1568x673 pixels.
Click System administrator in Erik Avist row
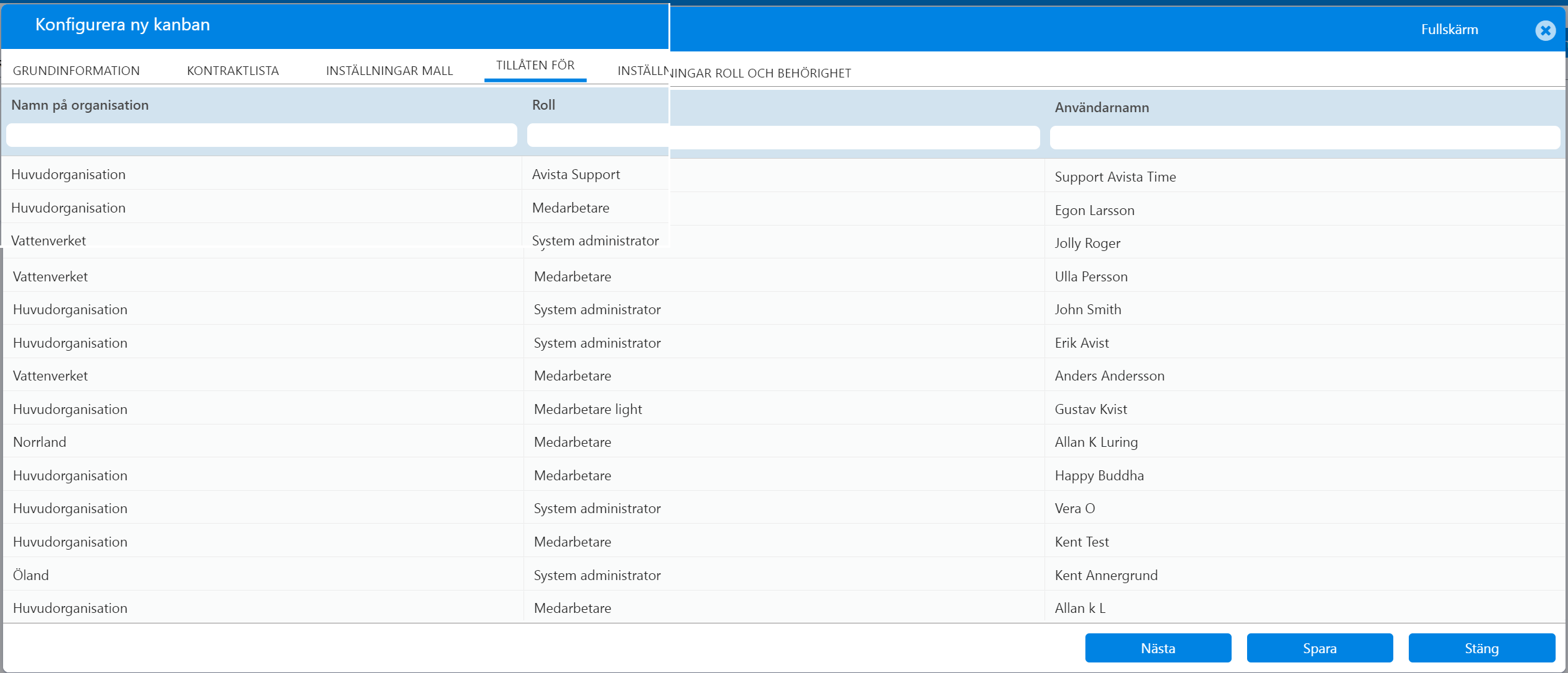coord(597,343)
